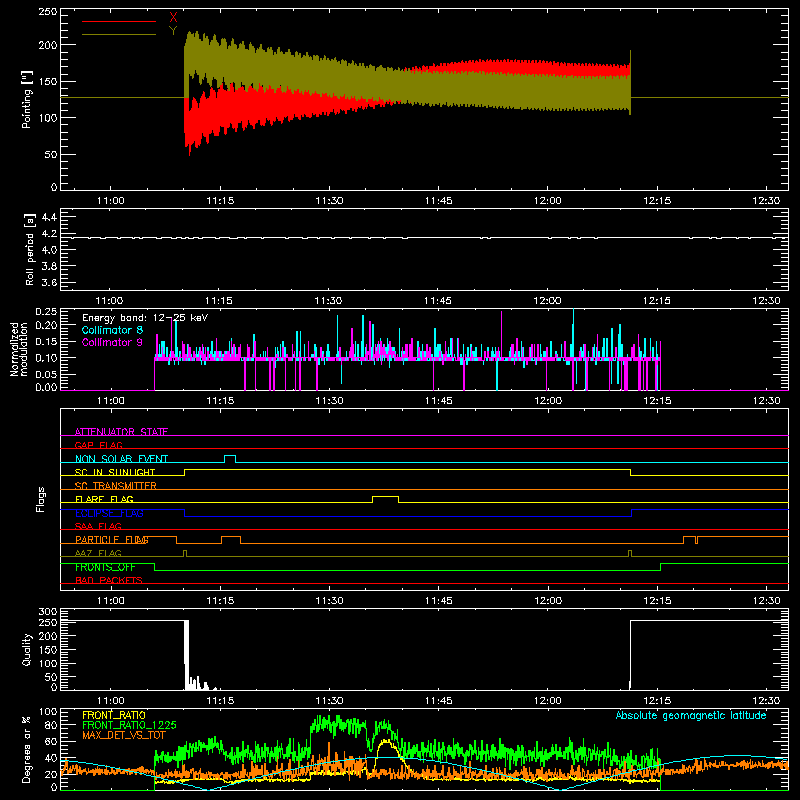Click the red X legend label
The height and width of the screenshot is (800, 800).
click(x=173, y=18)
